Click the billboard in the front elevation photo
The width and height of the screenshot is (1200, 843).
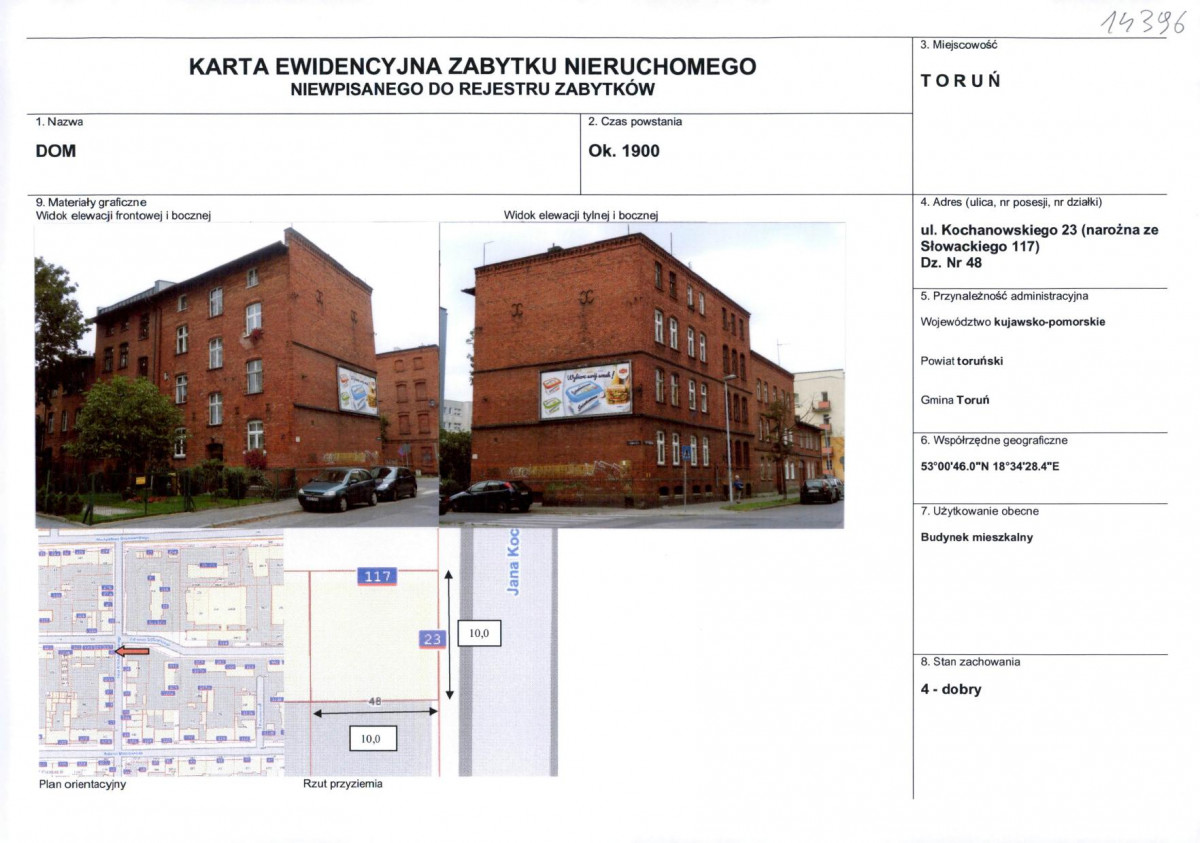(357, 391)
